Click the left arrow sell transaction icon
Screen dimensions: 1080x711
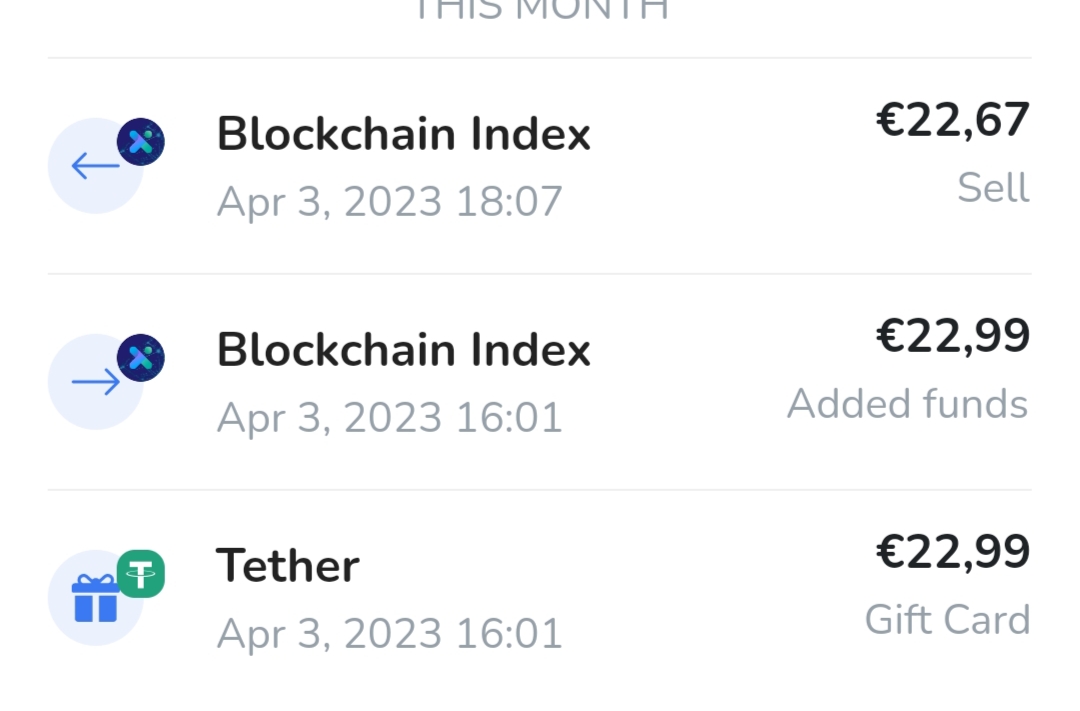click(95, 166)
